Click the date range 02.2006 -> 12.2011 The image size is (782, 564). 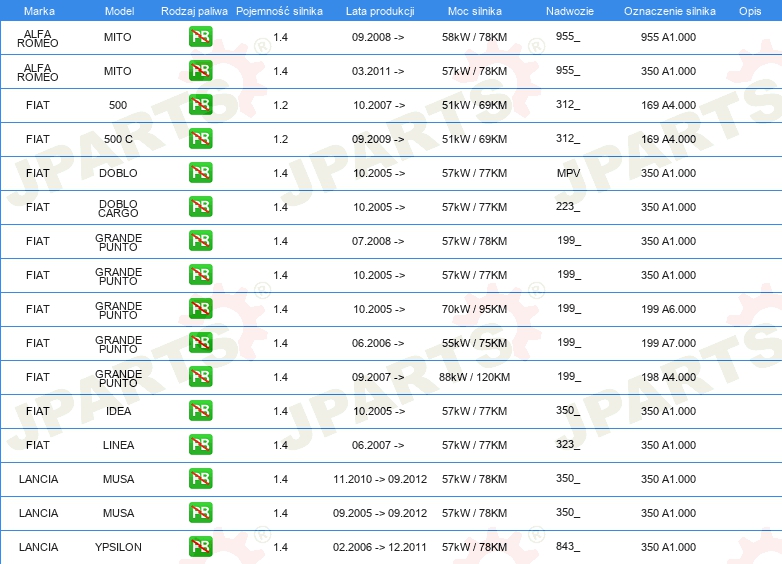click(x=380, y=547)
